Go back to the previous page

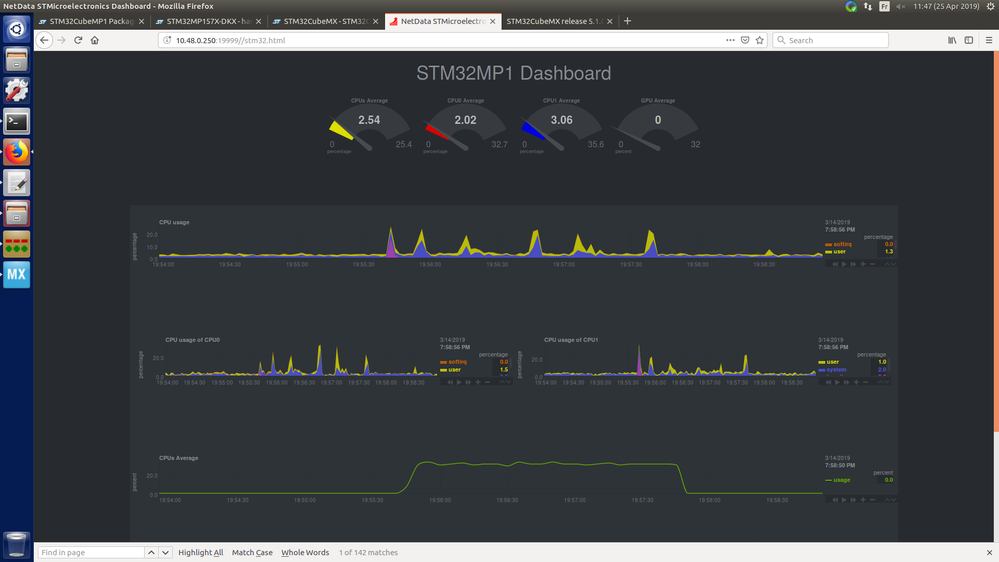[x=44, y=40]
